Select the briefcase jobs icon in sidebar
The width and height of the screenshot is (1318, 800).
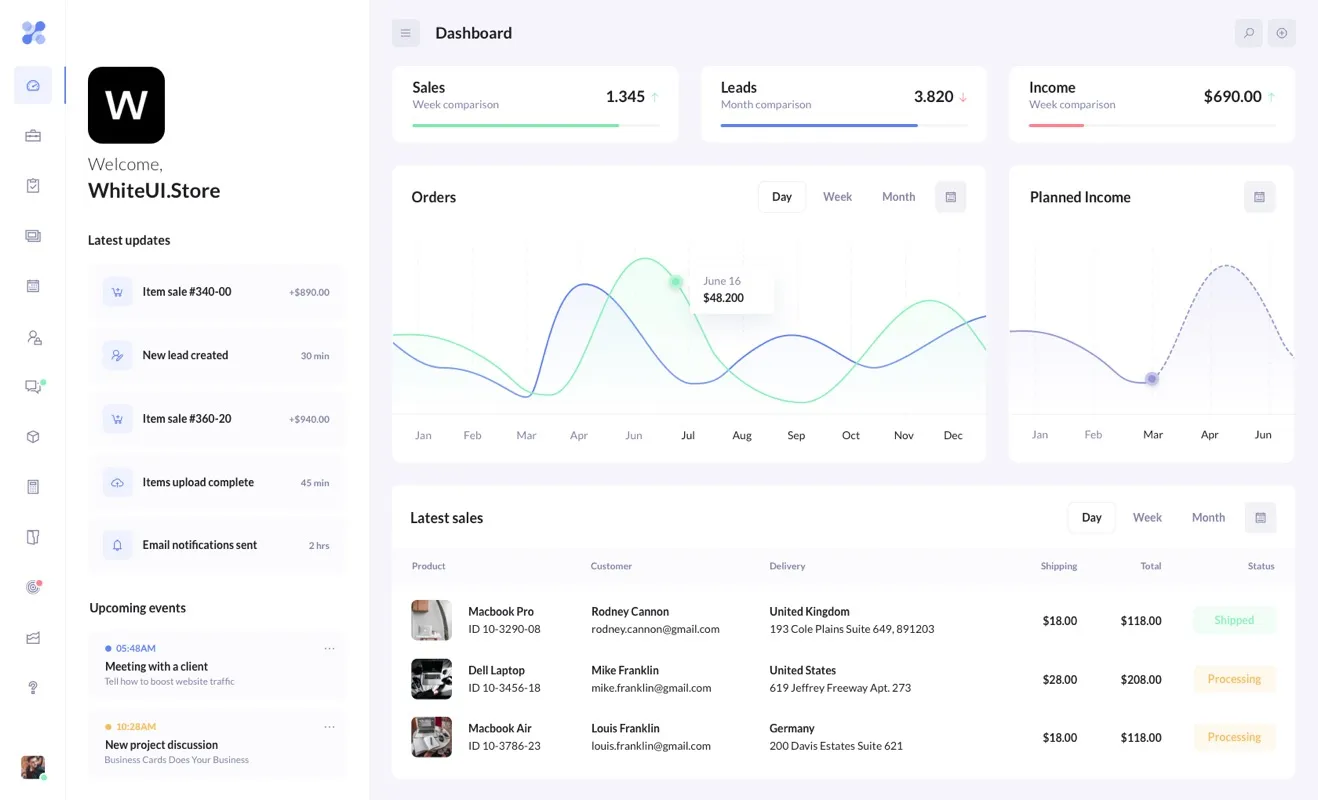tap(33, 135)
